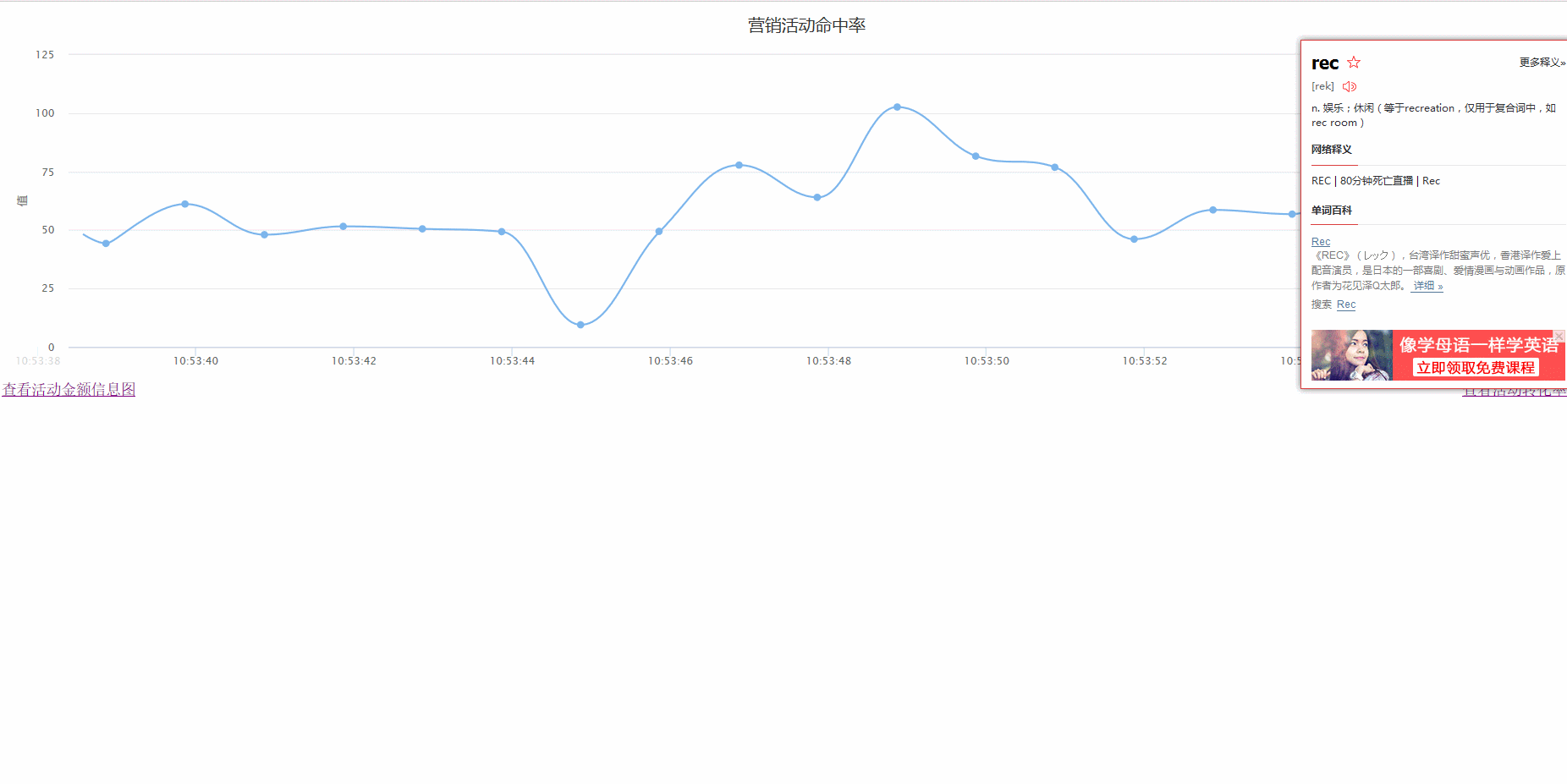1567x784 pixels.
Task: Click the first data point near 44
Action: pyautogui.click(x=106, y=244)
